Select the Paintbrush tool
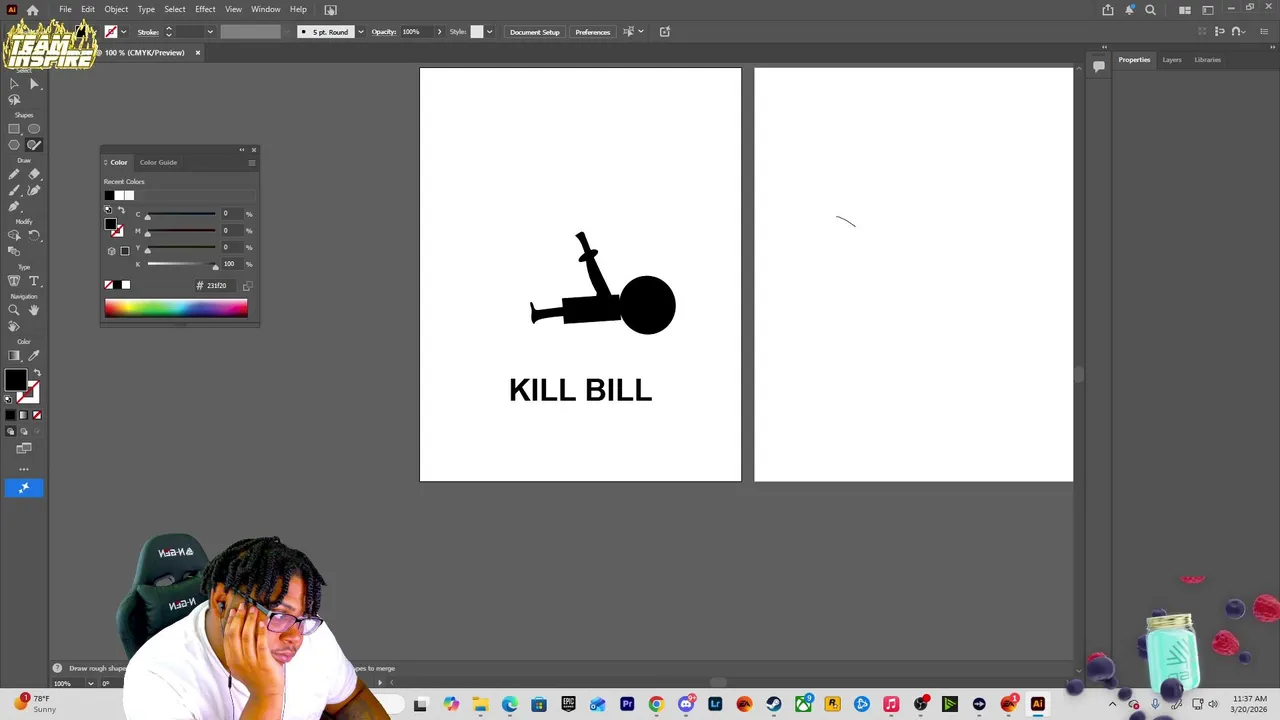1280x720 pixels. point(14,190)
